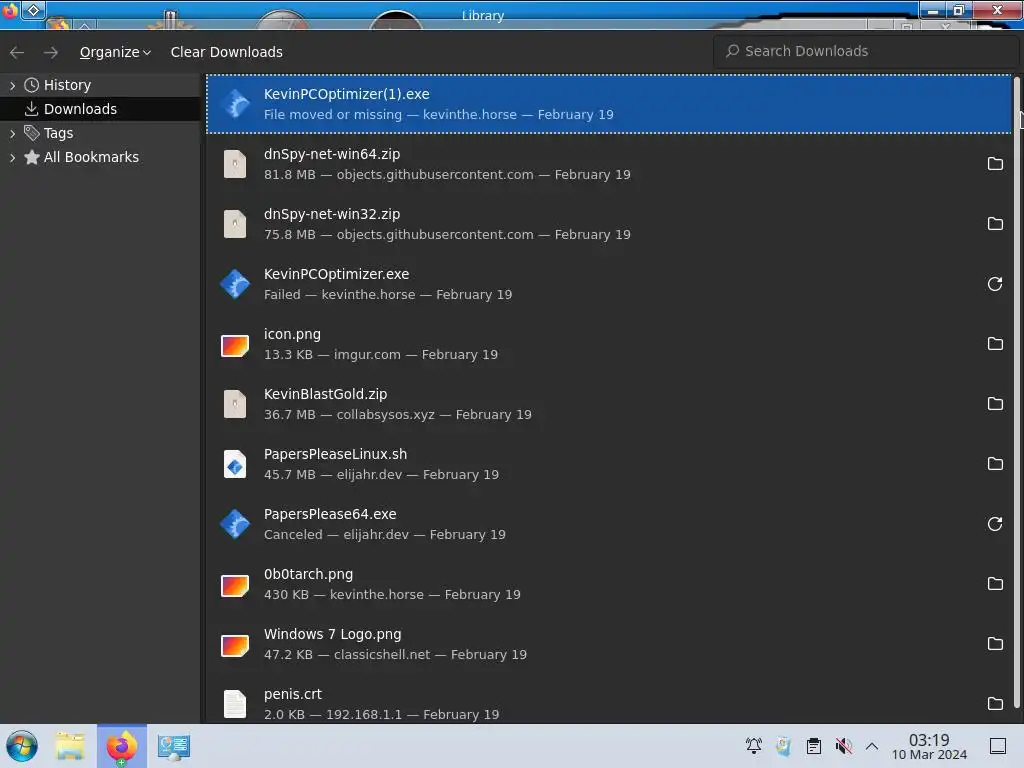
Task: Show KevinBlastGold.zip in folder
Action: pyautogui.click(x=995, y=404)
